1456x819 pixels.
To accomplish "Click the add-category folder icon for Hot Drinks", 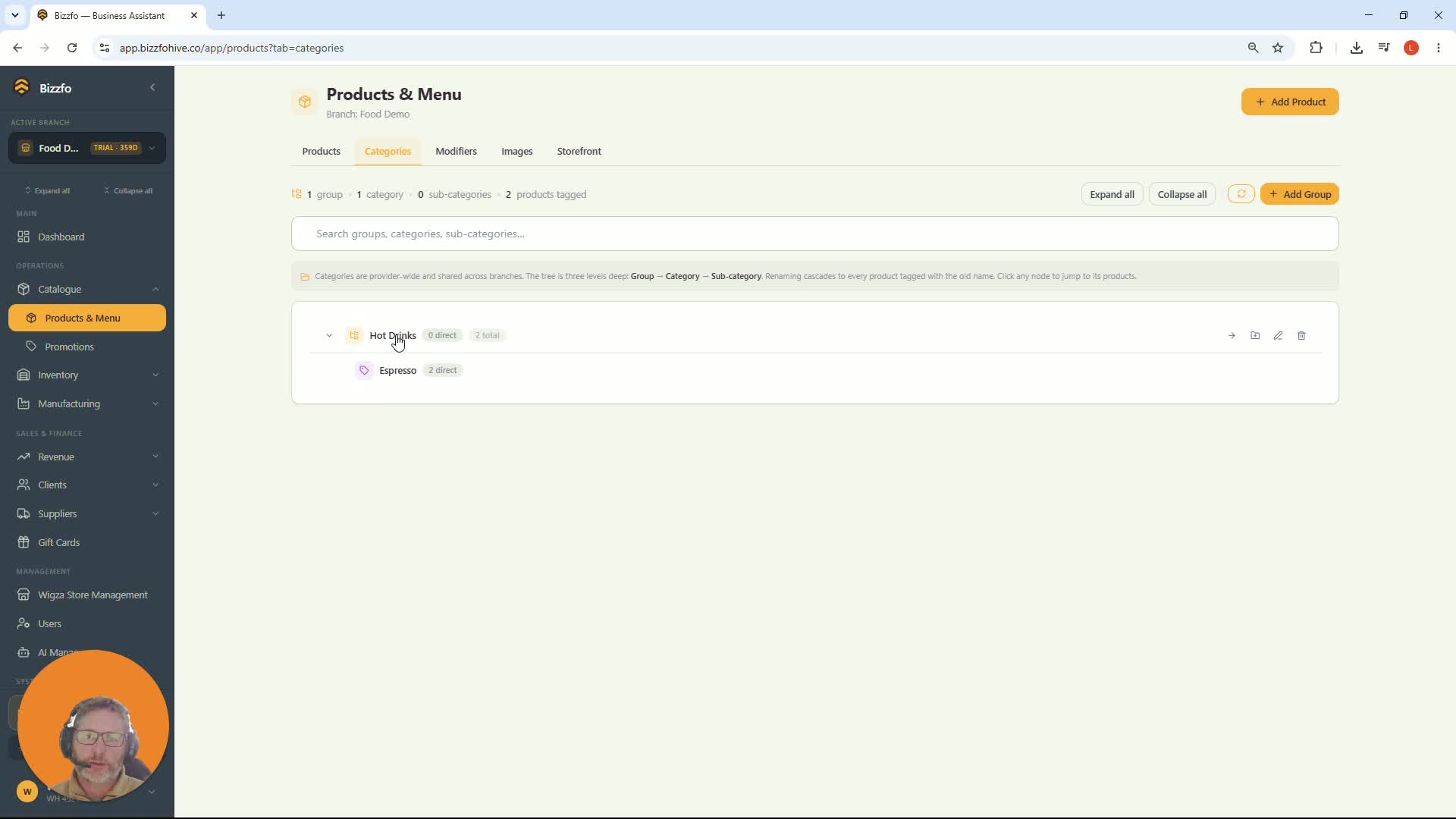I will (1255, 335).
